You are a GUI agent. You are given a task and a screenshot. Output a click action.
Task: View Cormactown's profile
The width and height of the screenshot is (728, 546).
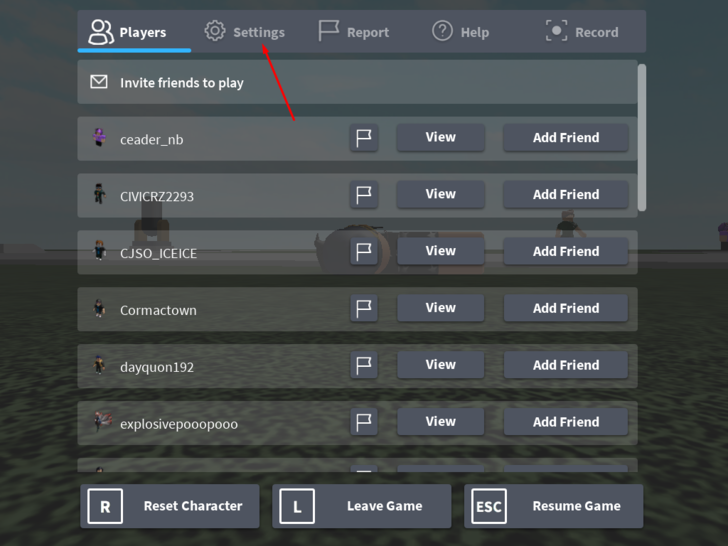[441, 308]
